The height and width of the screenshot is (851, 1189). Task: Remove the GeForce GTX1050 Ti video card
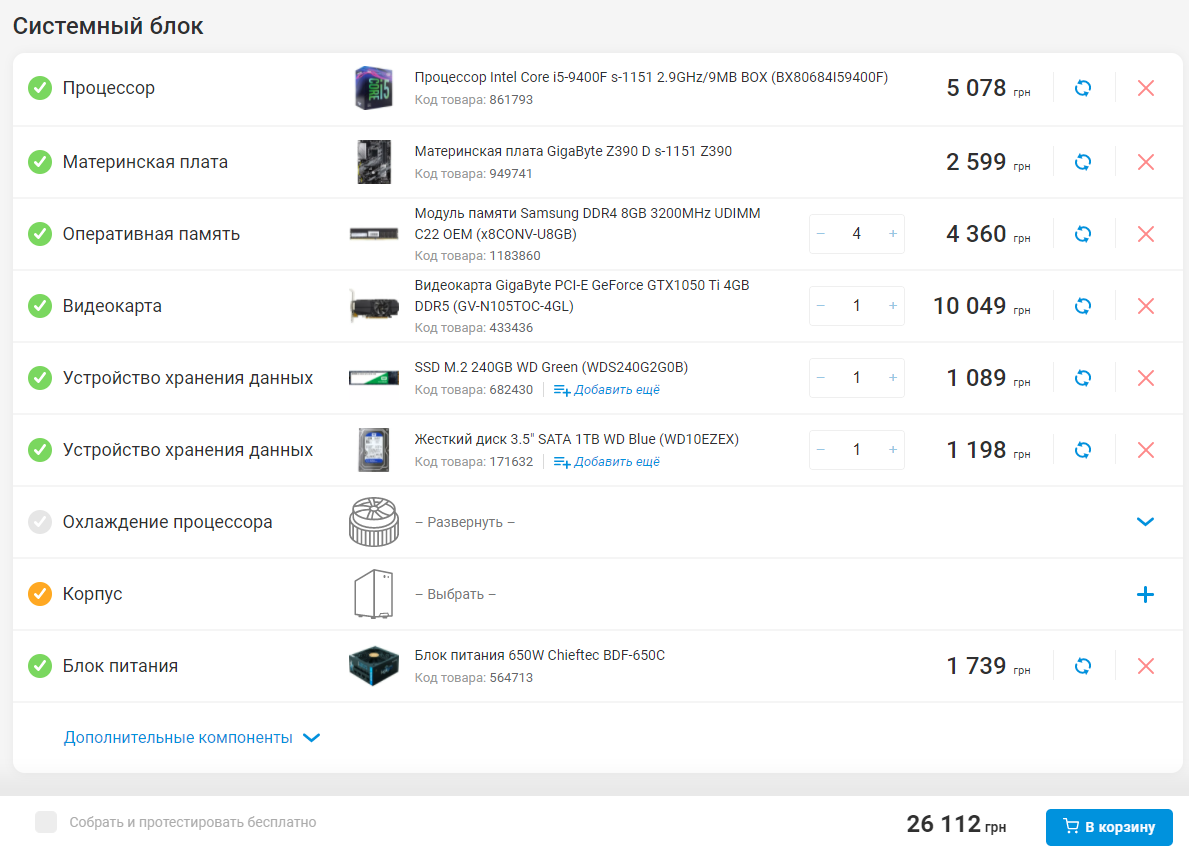(x=1146, y=306)
